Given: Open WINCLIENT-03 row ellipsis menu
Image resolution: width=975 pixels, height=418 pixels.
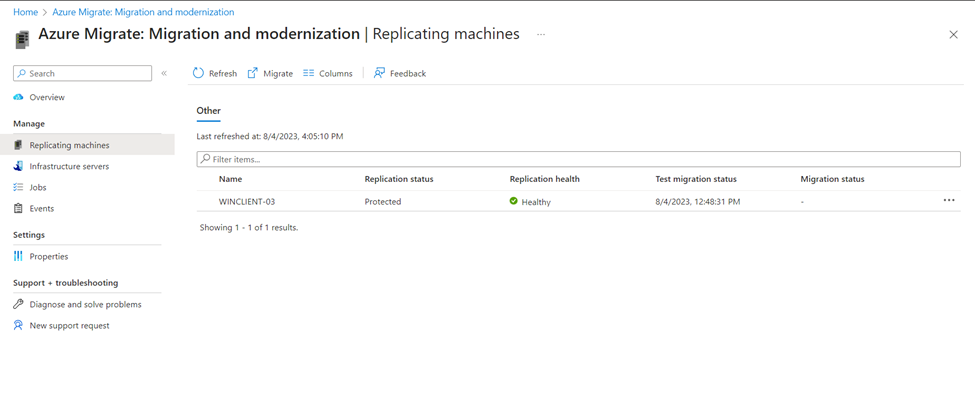Looking at the screenshot, I should click(x=949, y=200).
